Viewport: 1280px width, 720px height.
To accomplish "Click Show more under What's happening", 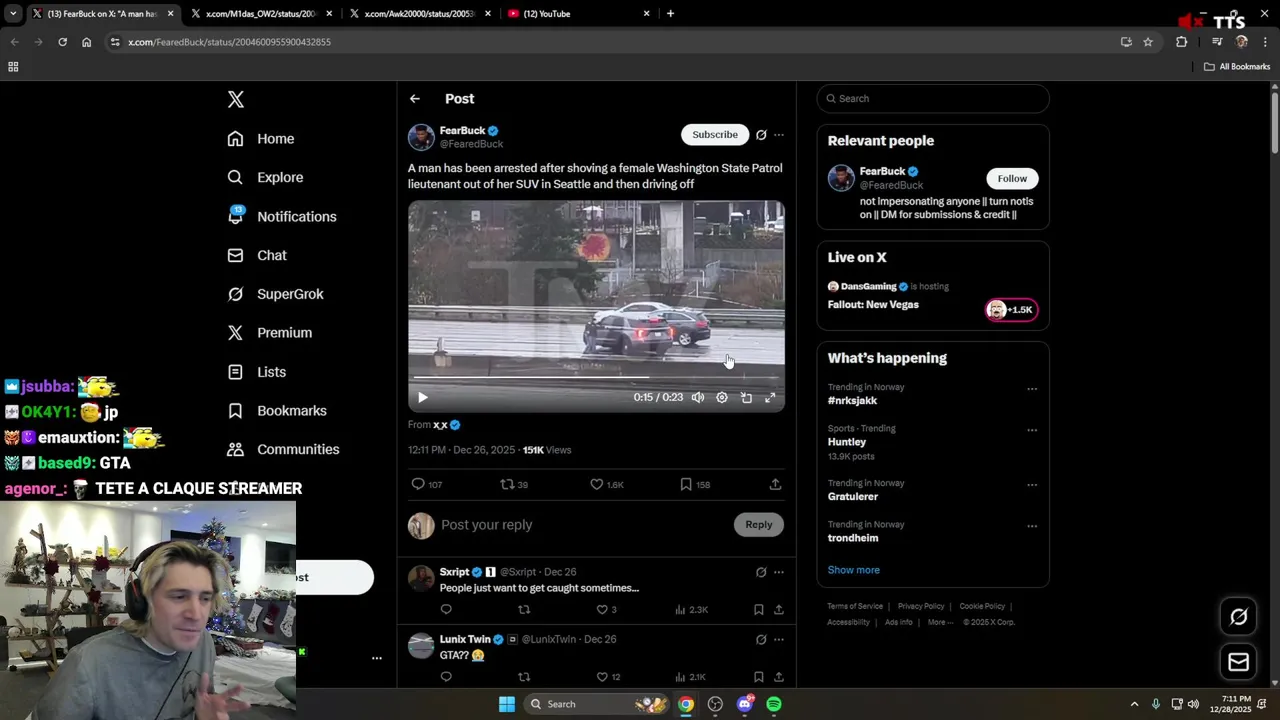I will [x=854, y=570].
